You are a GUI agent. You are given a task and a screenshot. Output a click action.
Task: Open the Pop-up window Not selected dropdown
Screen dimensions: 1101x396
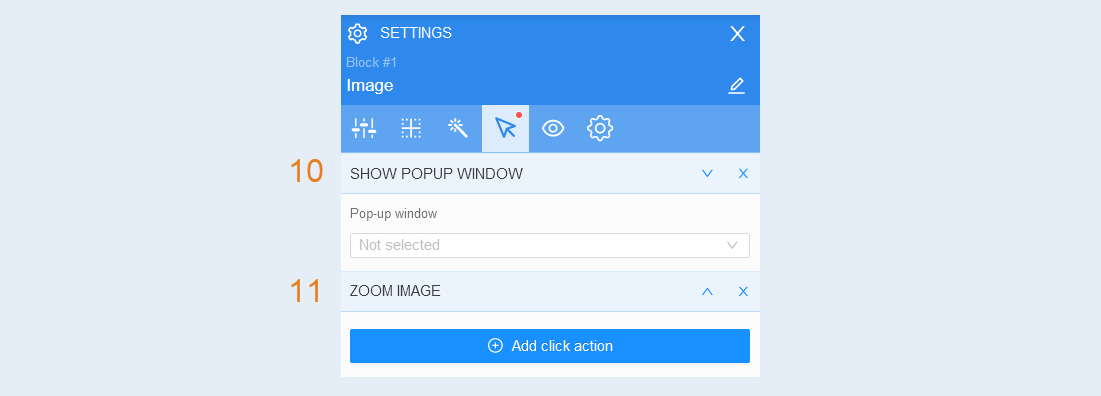[550, 245]
